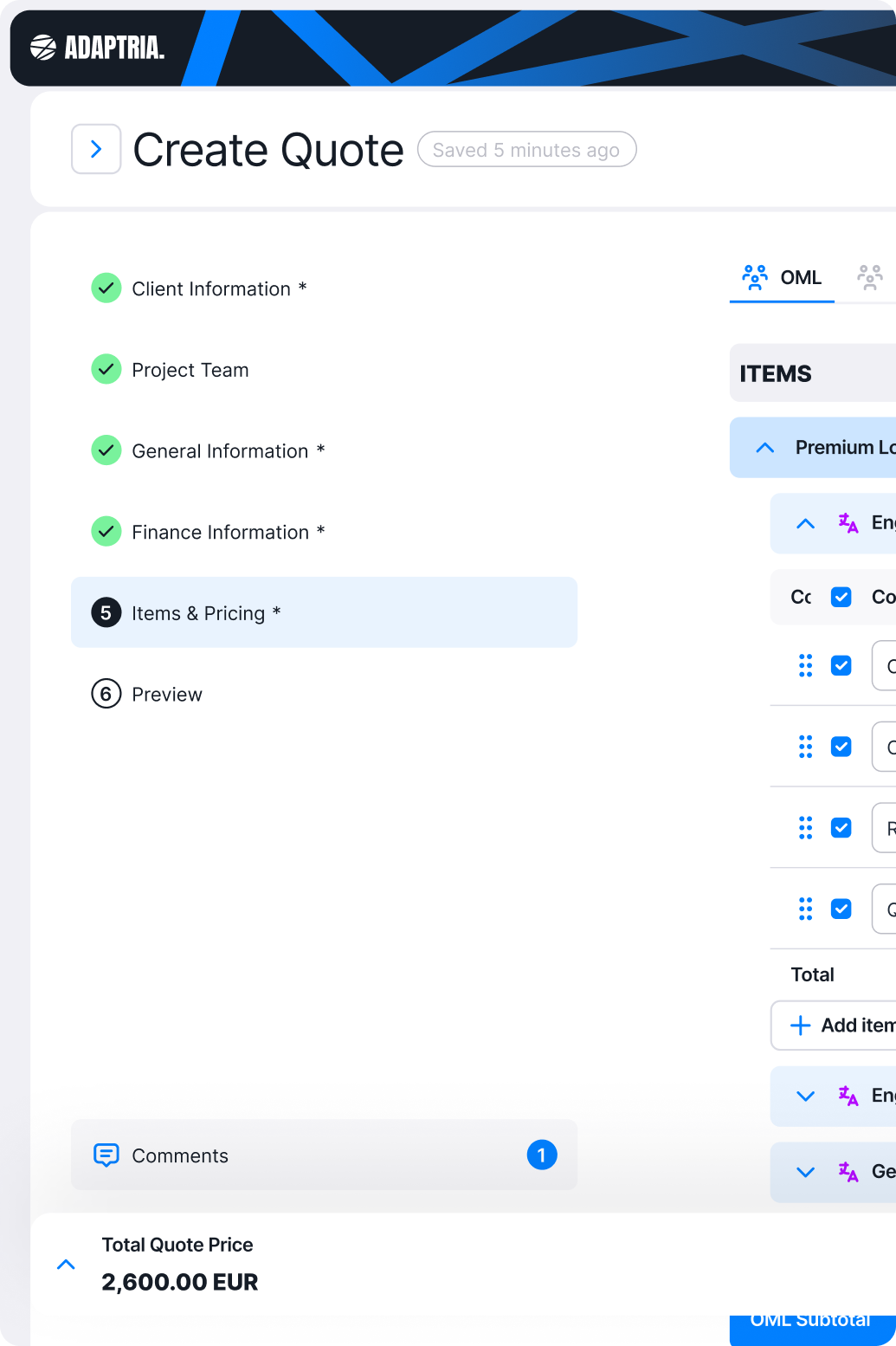This screenshot has height=1346, width=896.
Task: Select the Items & Pricing step
Action: pos(324,612)
